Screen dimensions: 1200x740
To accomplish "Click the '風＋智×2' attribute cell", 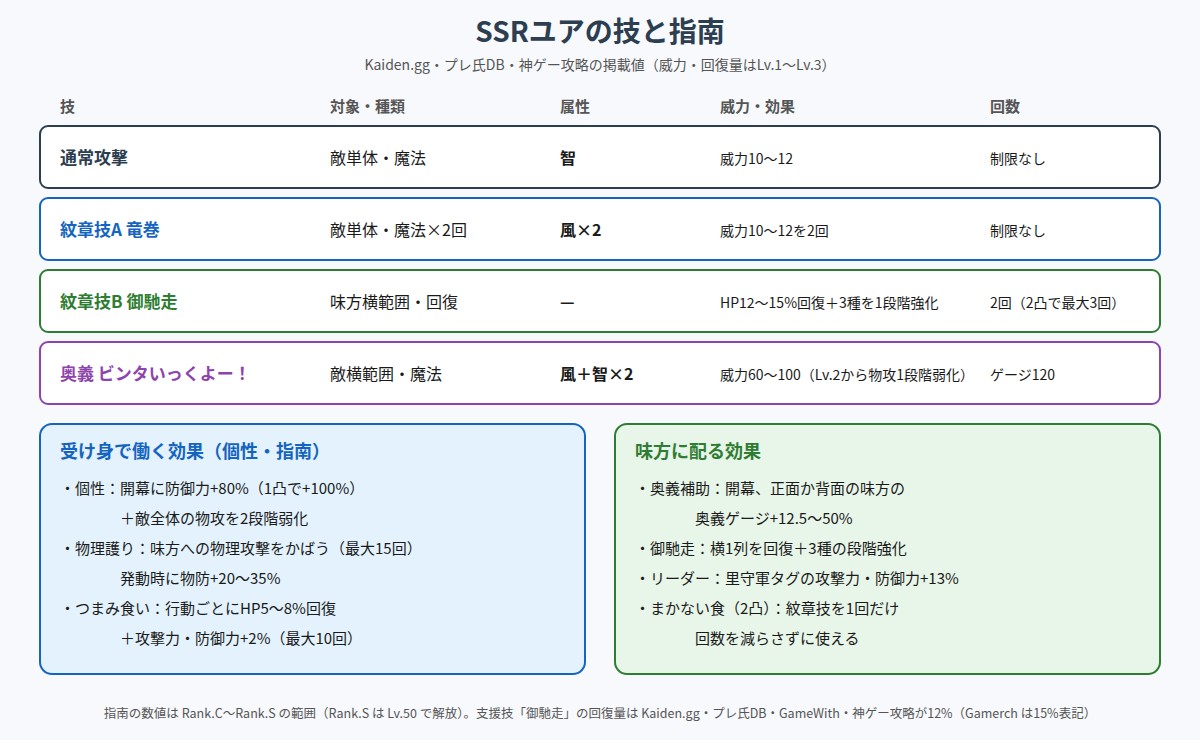I will tap(597, 374).
